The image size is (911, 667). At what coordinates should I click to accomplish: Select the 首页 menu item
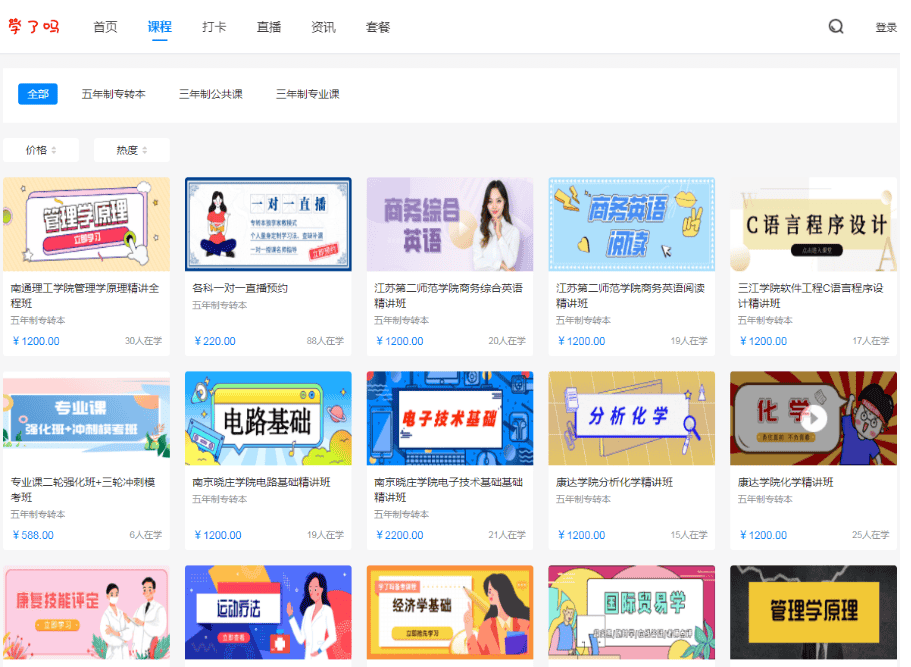pos(104,28)
